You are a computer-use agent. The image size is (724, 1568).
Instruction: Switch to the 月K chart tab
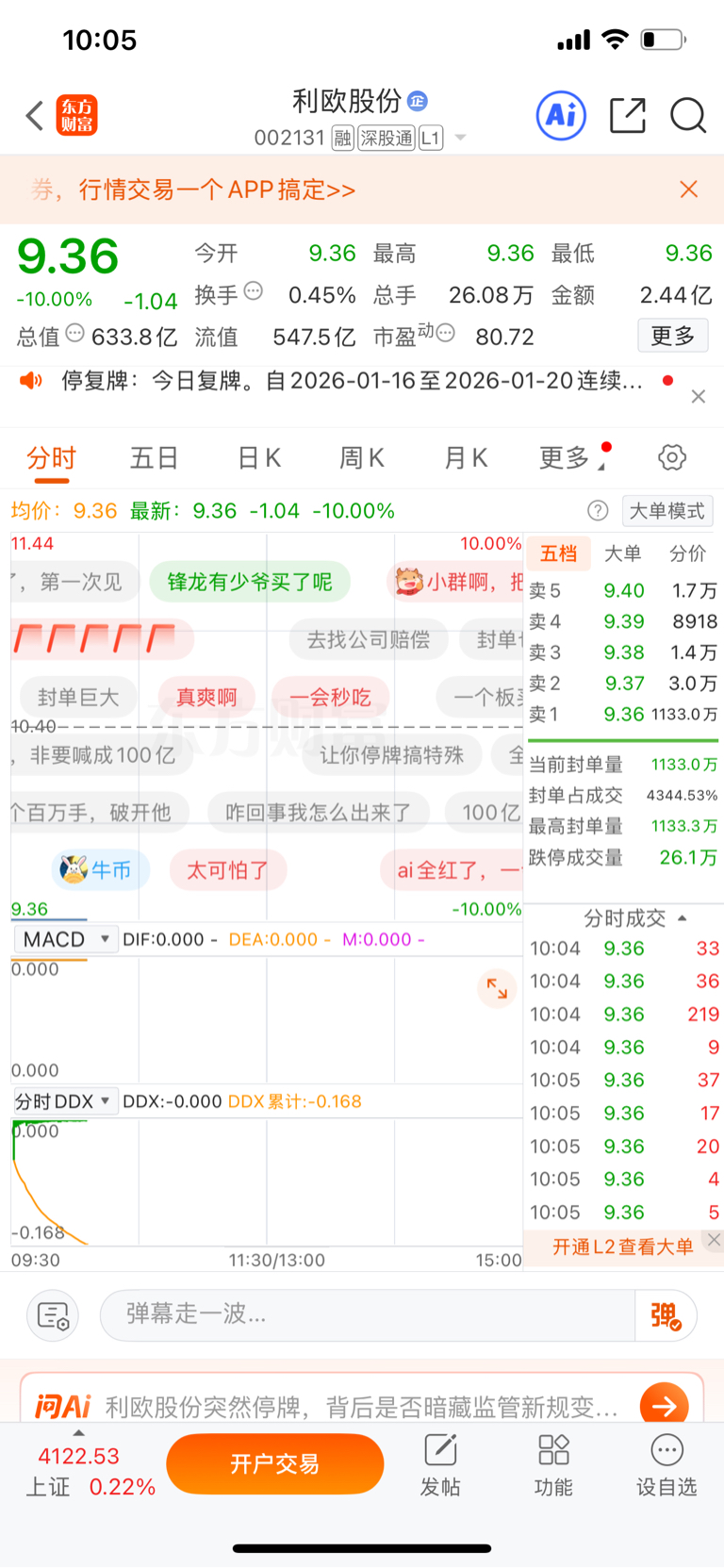[466, 458]
